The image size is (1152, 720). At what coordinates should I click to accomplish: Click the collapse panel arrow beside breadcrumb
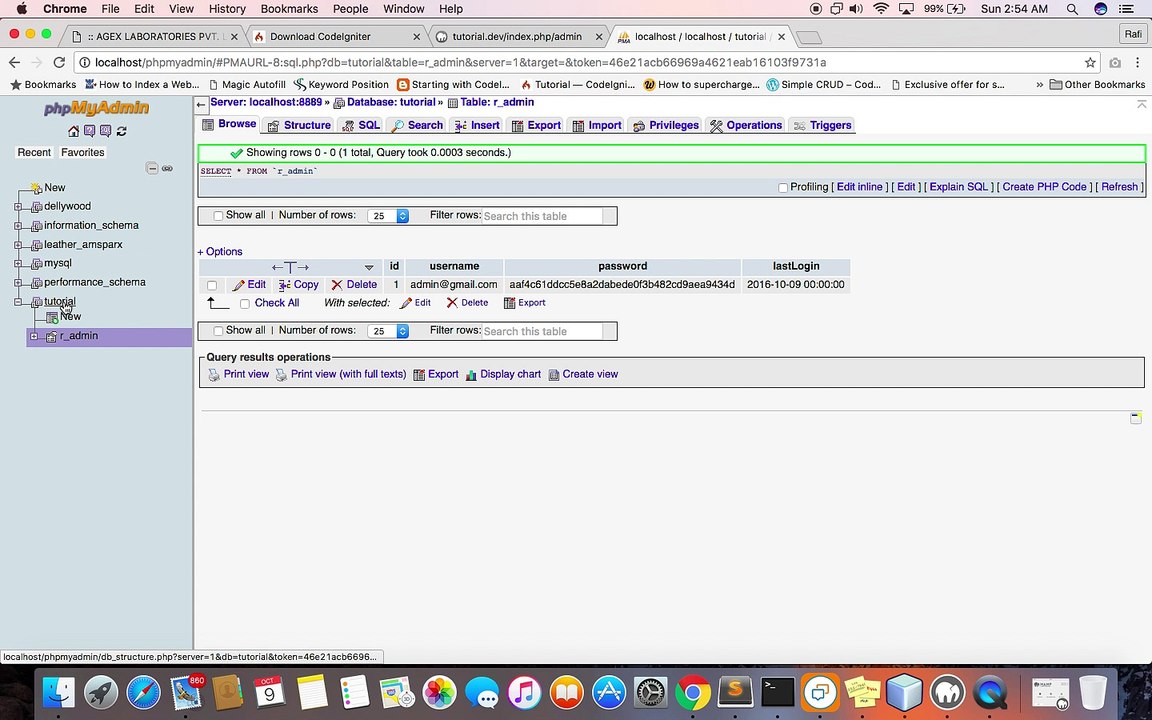click(x=201, y=104)
